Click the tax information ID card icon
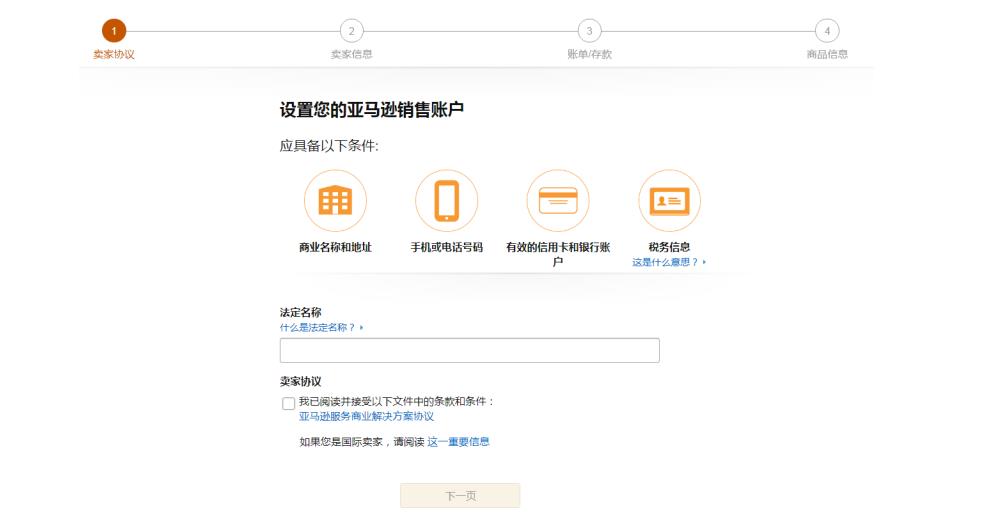 (x=669, y=201)
